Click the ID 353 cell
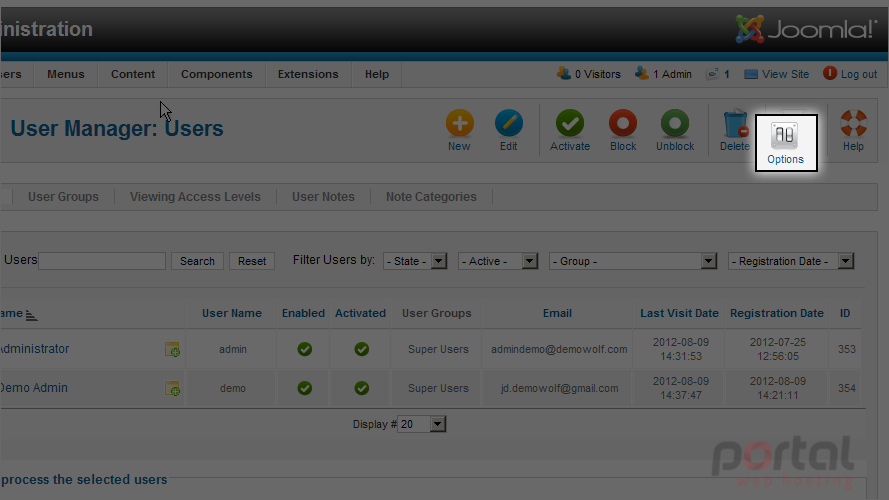 (846, 349)
